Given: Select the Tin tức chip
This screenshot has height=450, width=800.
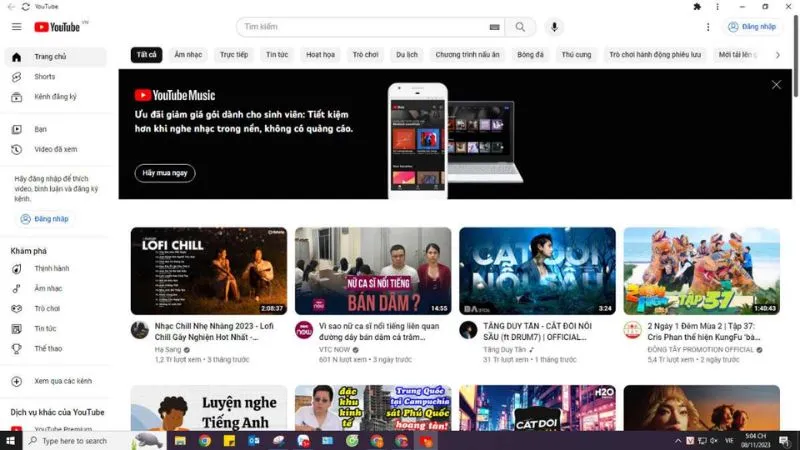Looking at the screenshot, I should pos(277,55).
